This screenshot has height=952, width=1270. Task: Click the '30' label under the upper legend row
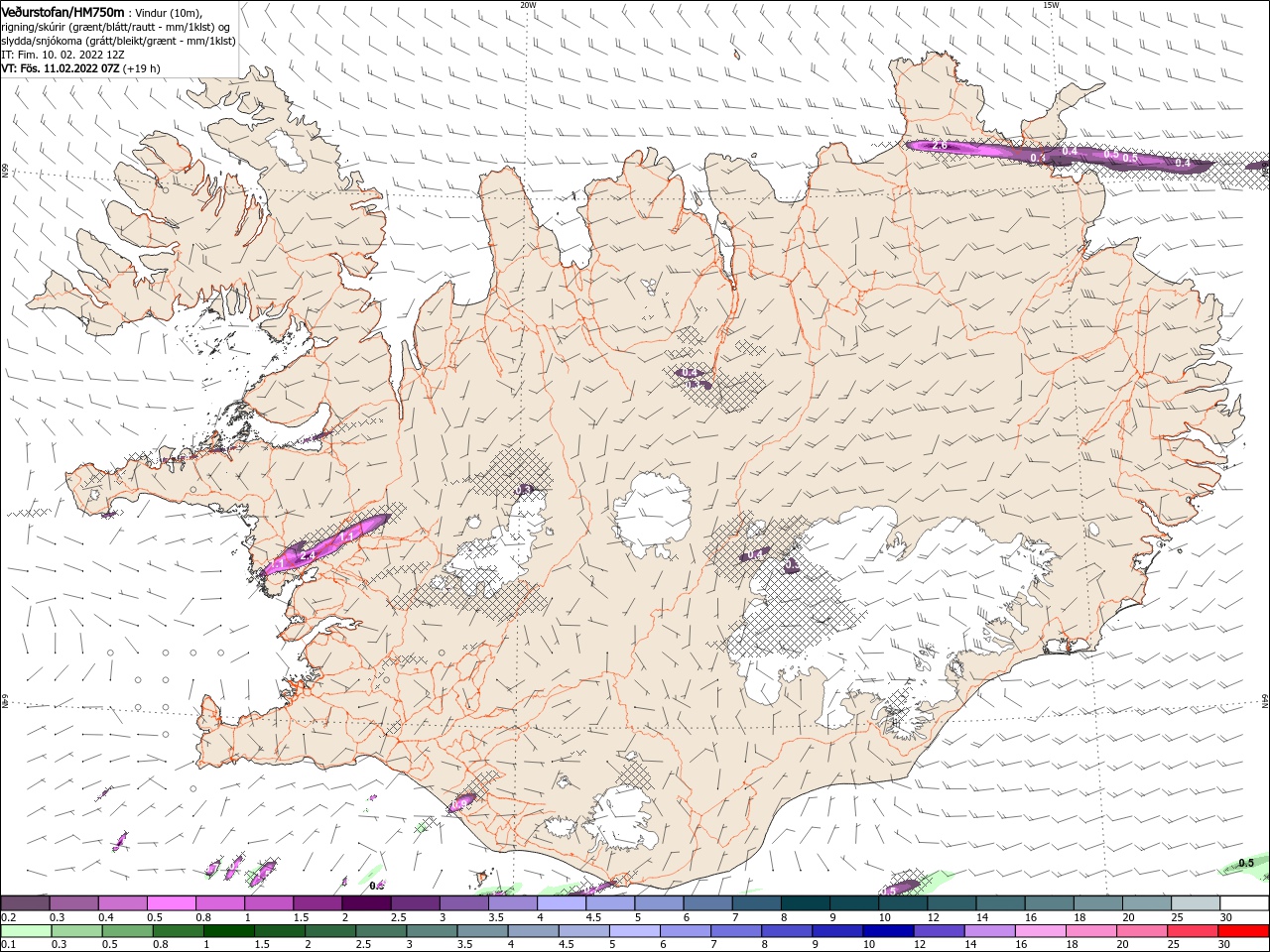1224,917
